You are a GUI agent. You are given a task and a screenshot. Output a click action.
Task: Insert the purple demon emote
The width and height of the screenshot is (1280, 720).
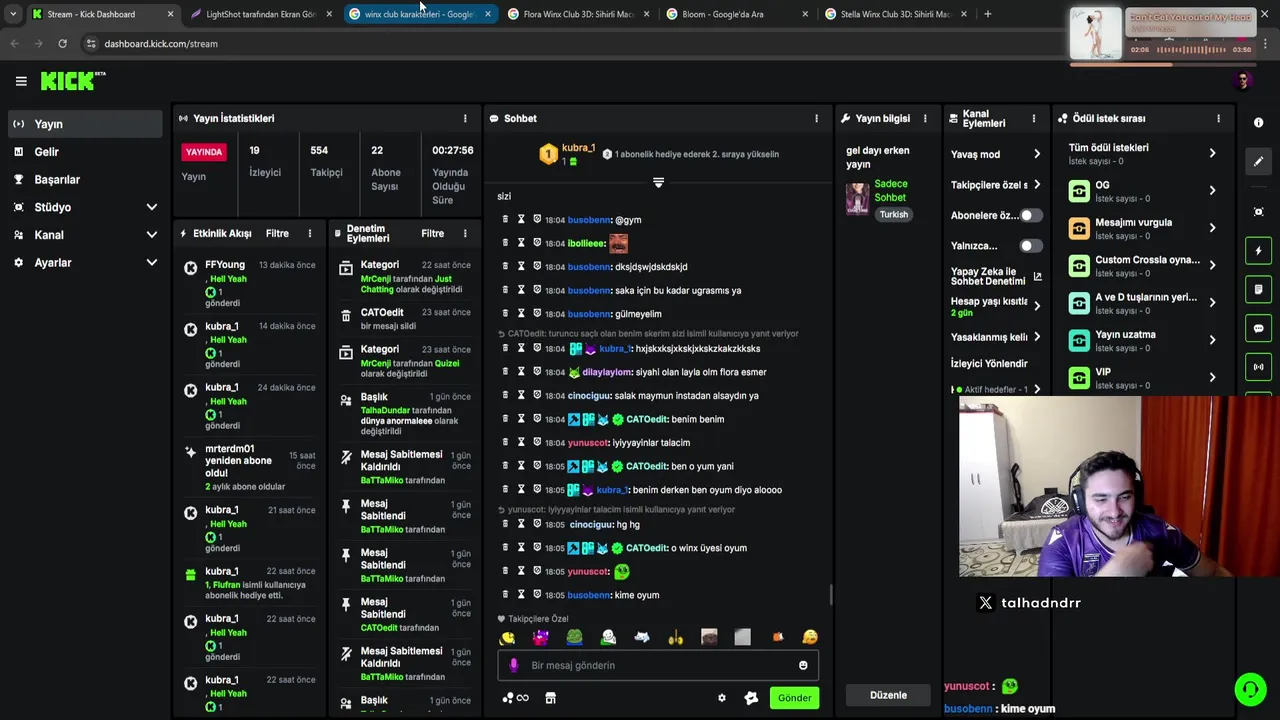[x=541, y=637]
